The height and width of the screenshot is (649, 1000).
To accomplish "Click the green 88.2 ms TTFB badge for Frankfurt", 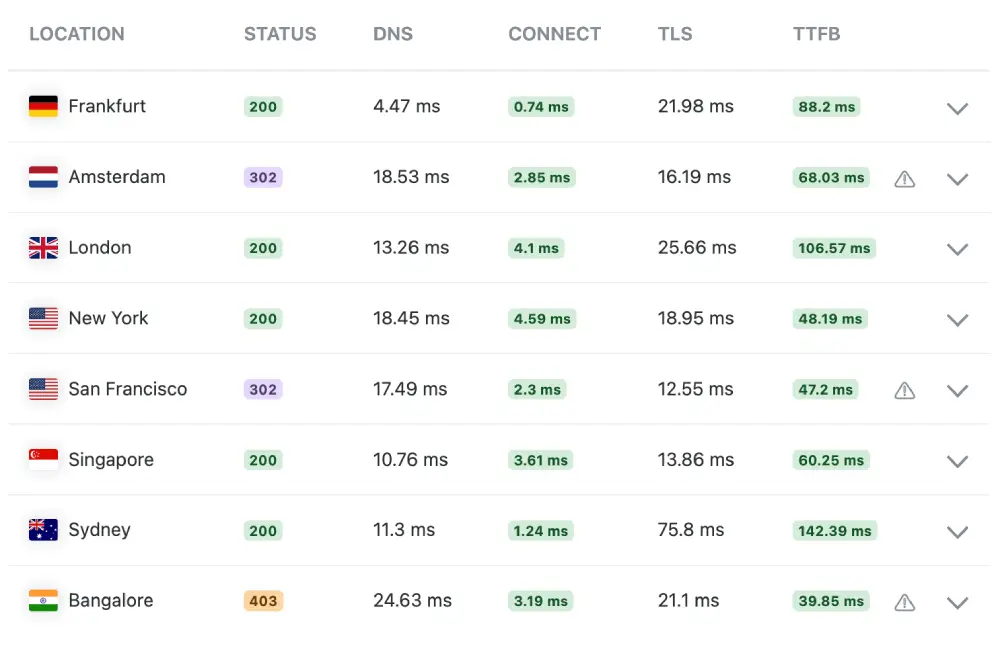I will click(826, 107).
